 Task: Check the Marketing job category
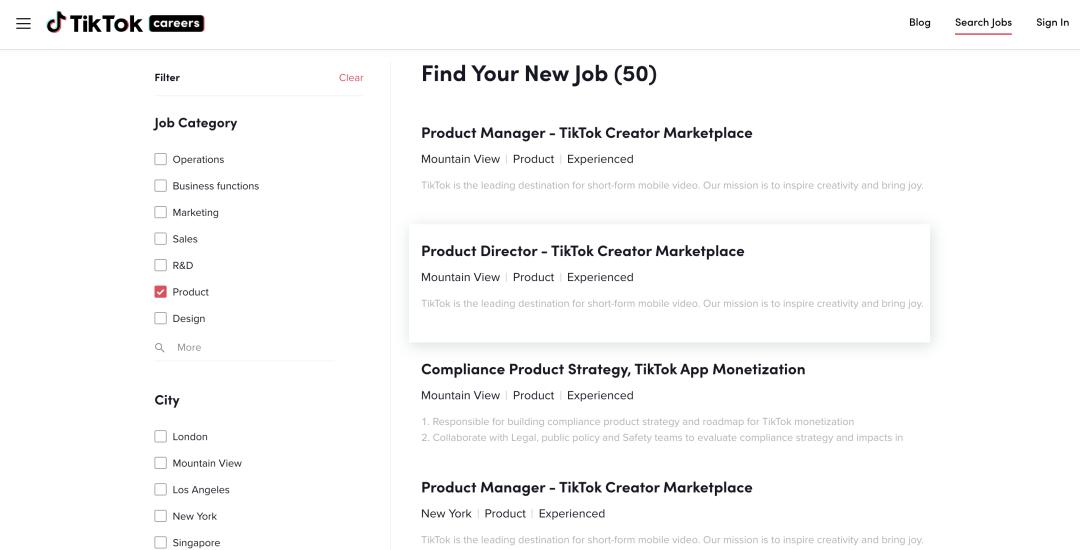click(161, 212)
